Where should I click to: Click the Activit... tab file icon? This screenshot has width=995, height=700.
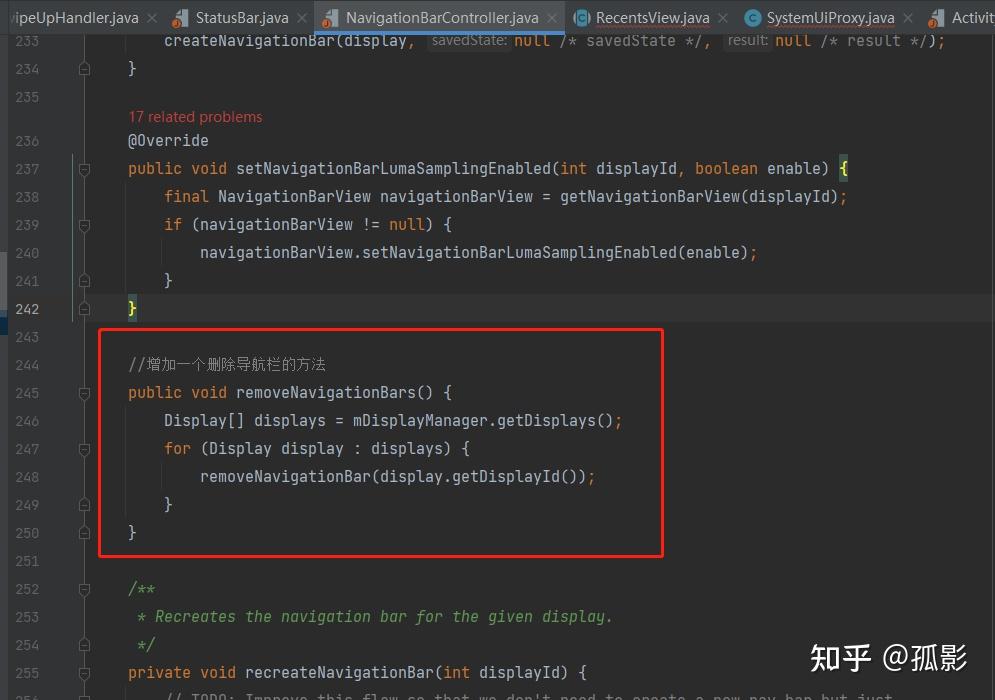point(937,18)
